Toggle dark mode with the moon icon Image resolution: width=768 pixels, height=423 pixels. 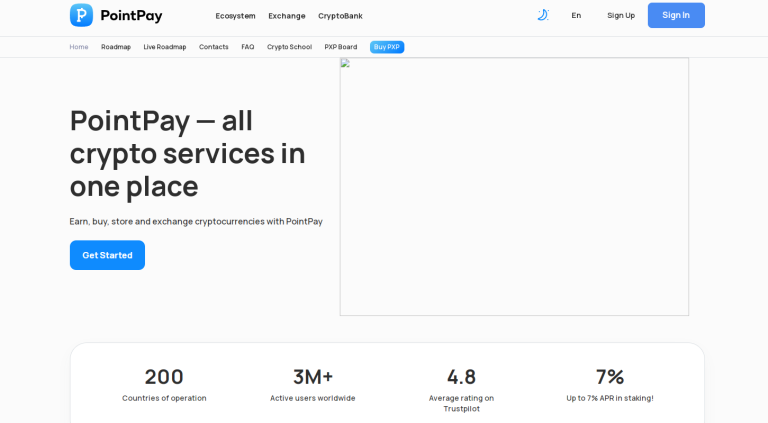click(543, 15)
